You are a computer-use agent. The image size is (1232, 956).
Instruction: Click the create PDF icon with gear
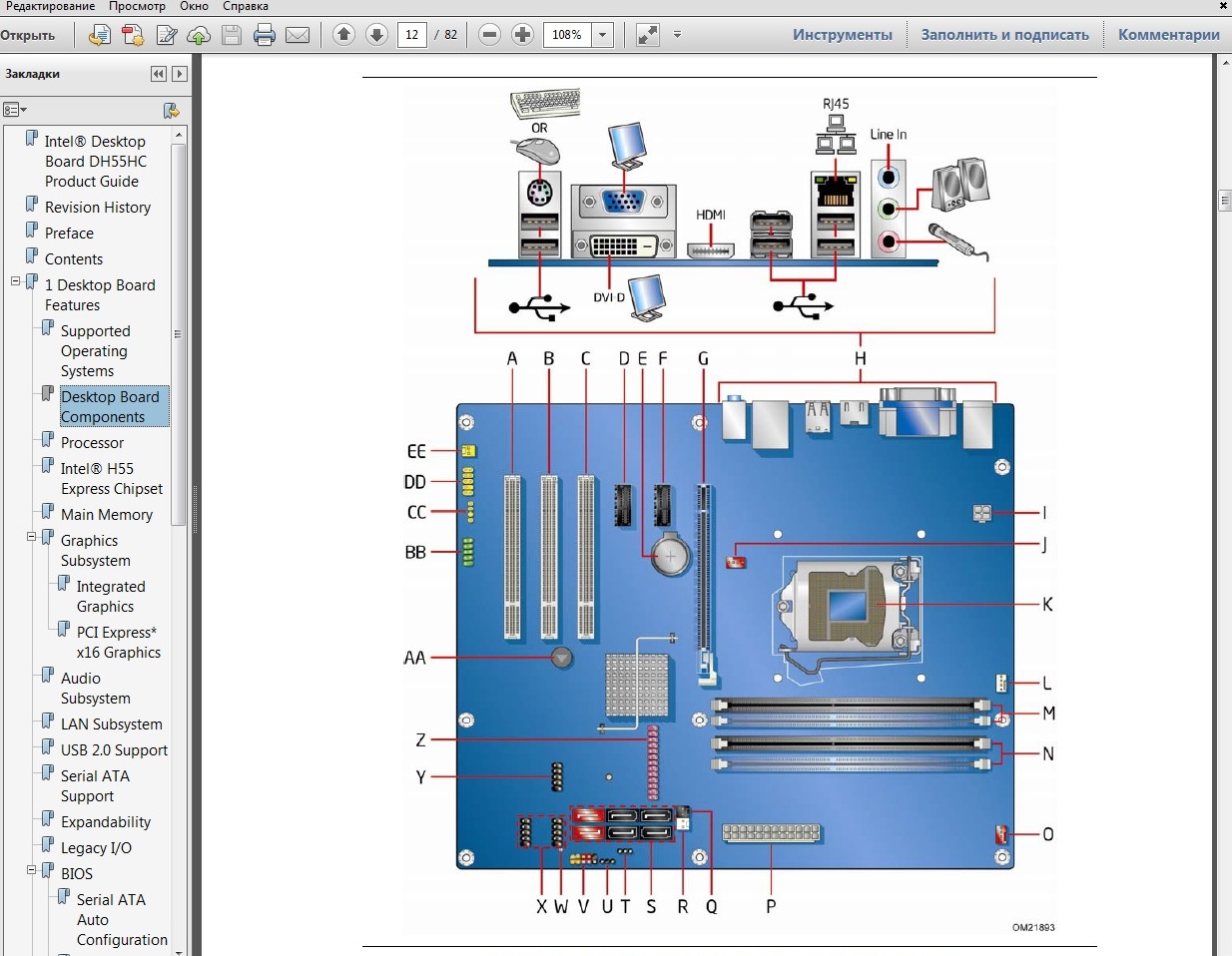133,36
